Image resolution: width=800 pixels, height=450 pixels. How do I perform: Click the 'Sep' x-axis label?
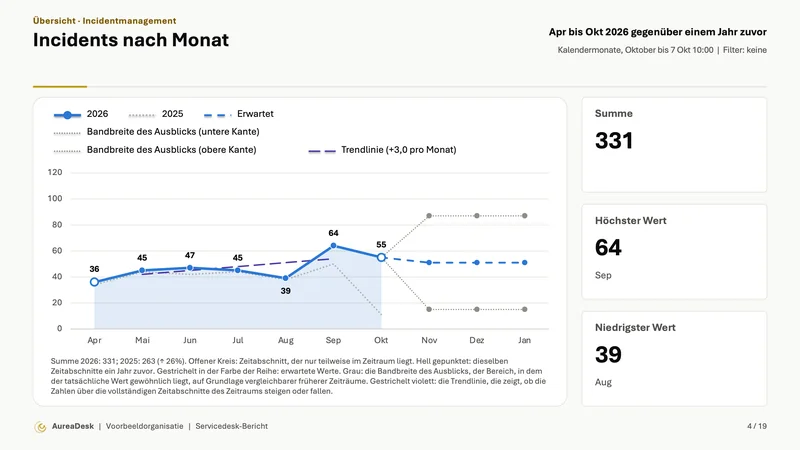point(333,340)
